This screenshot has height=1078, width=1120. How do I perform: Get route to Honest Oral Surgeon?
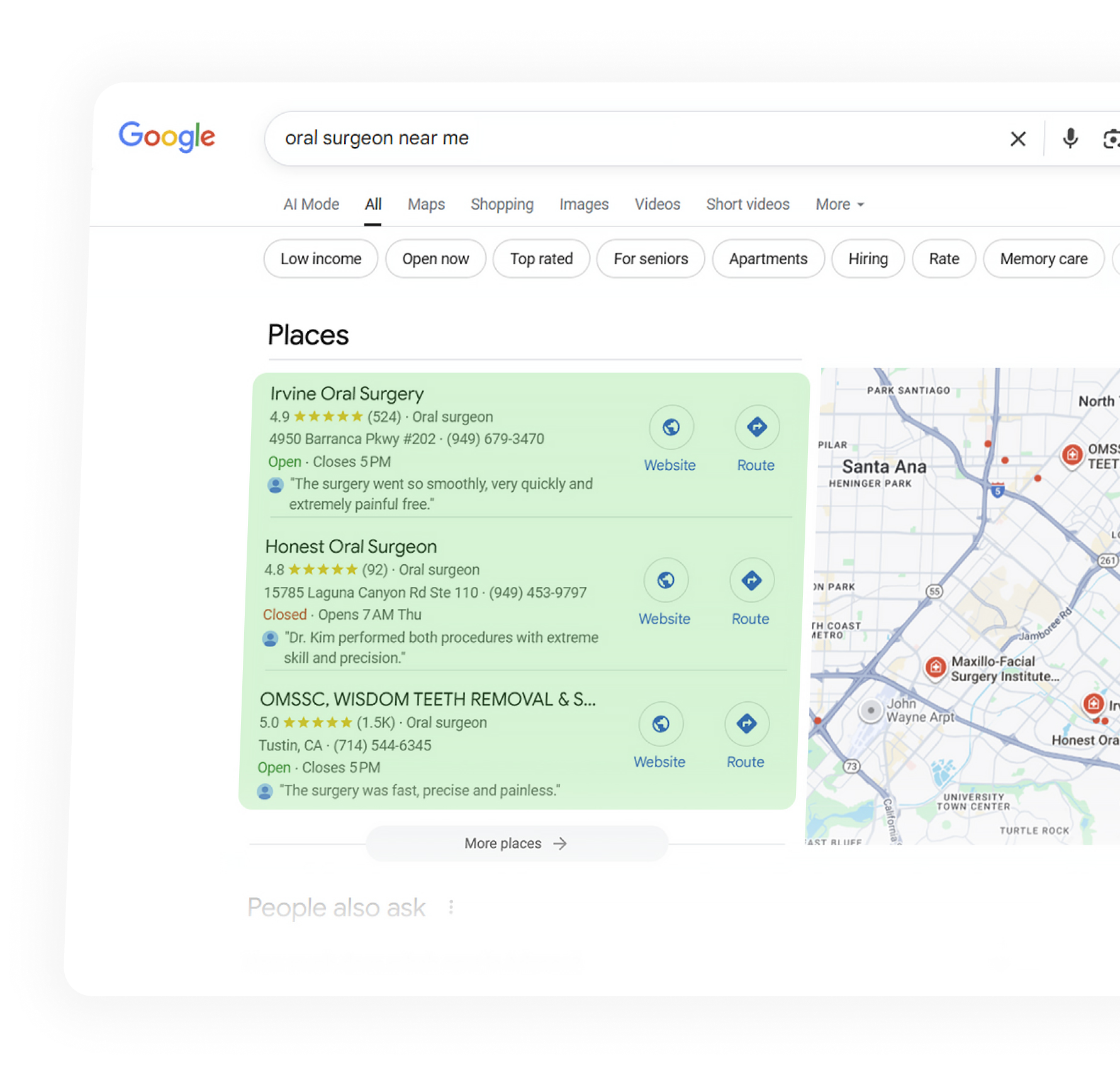coord(751,581)
